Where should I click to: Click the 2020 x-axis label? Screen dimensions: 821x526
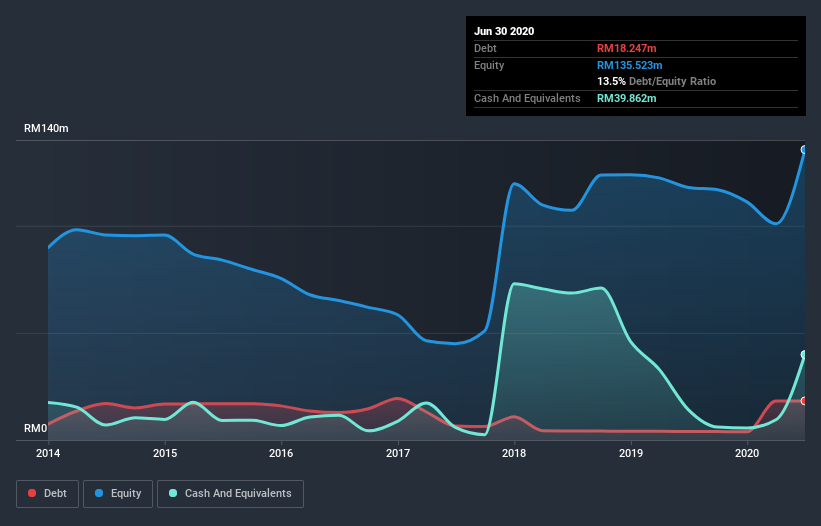click(x=747, y=453)
